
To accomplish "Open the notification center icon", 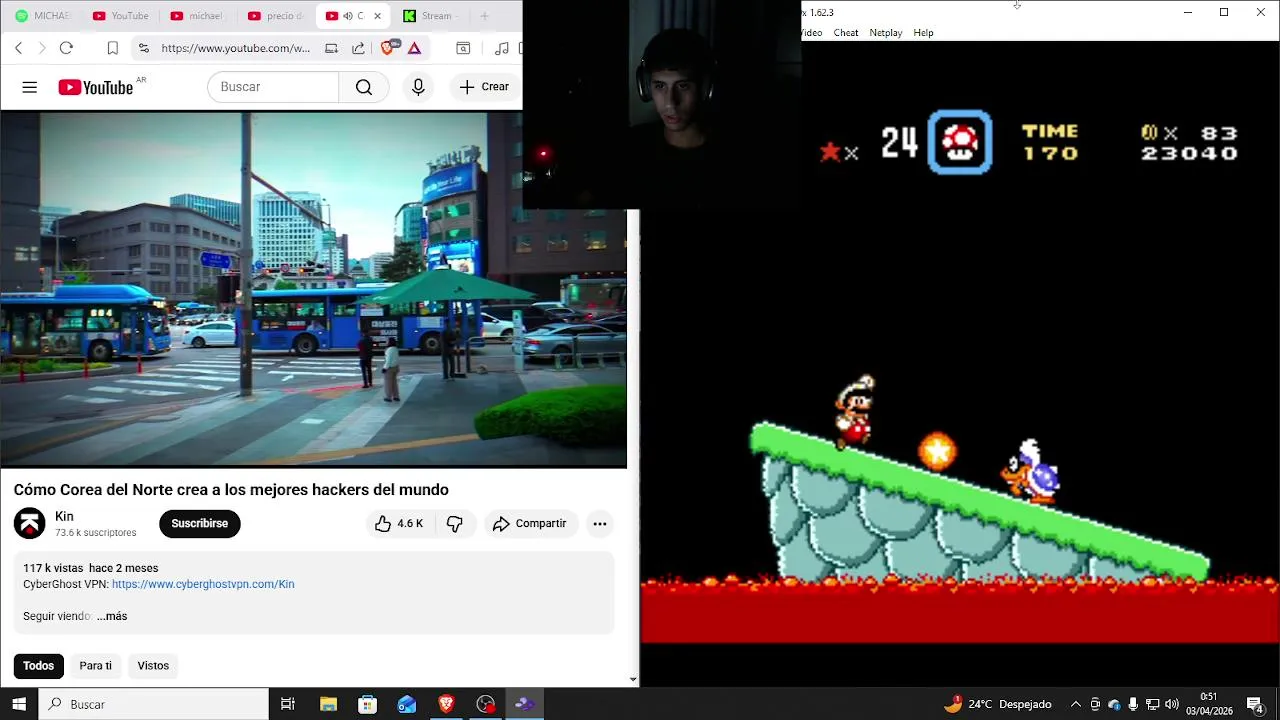I will [1255, 704].
